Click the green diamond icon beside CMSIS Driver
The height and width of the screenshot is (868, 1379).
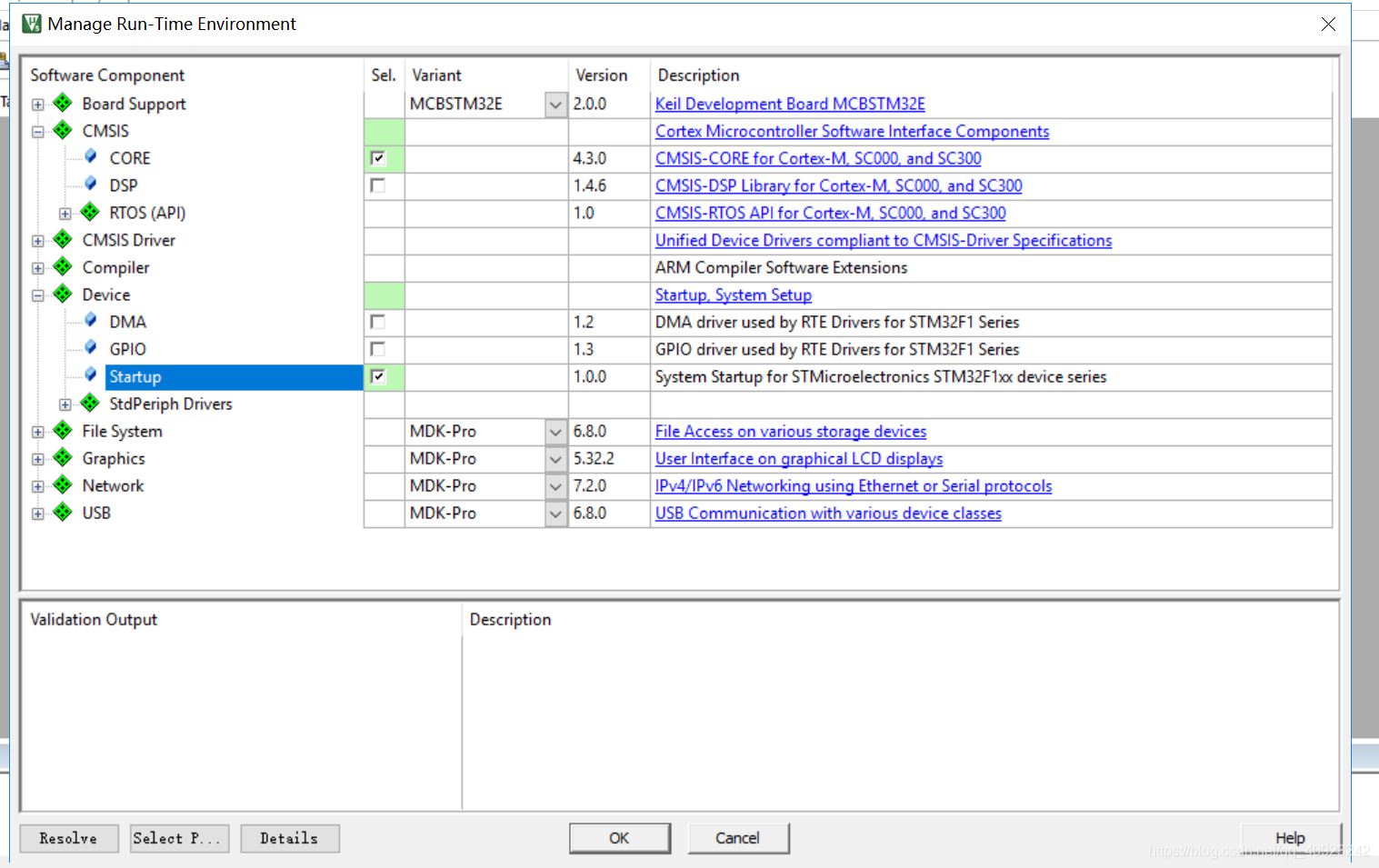(63, 239)
